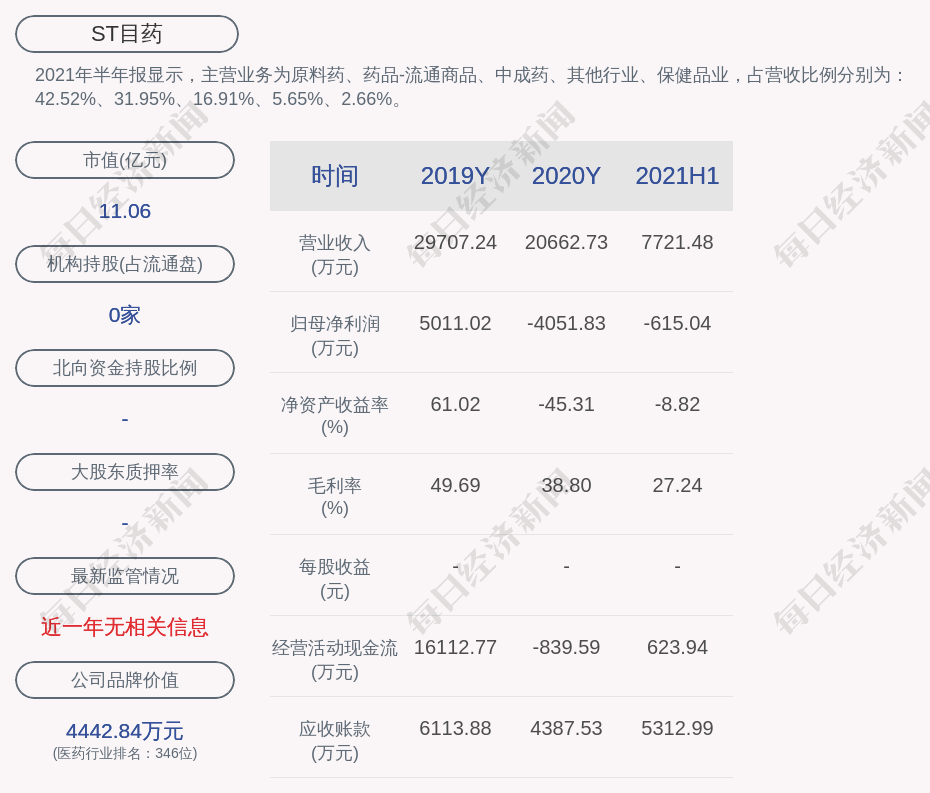
Task: Click the 应收账款(万元) row label
Action: coord(335,741)
